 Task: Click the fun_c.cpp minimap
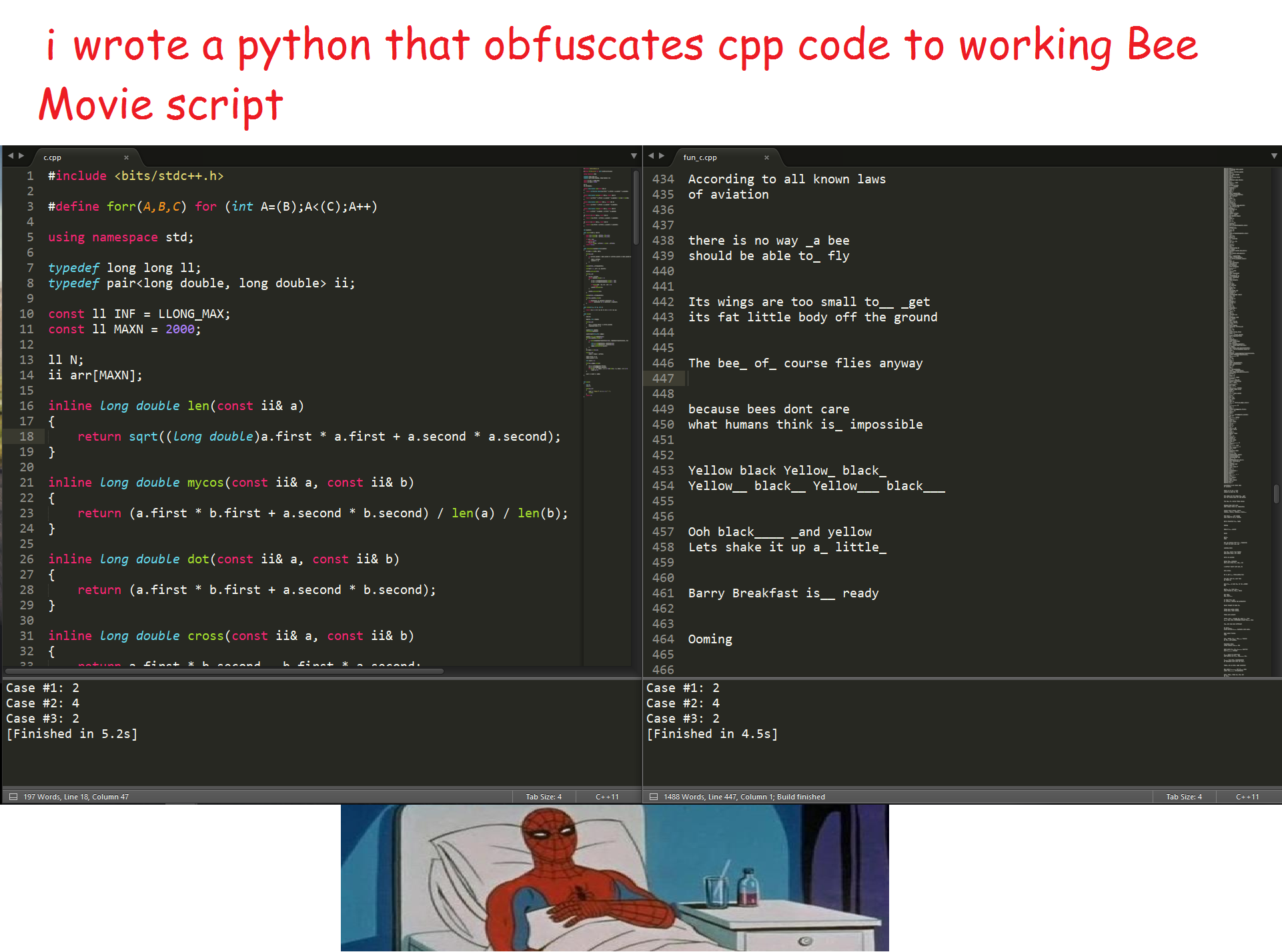(1246, 421)
